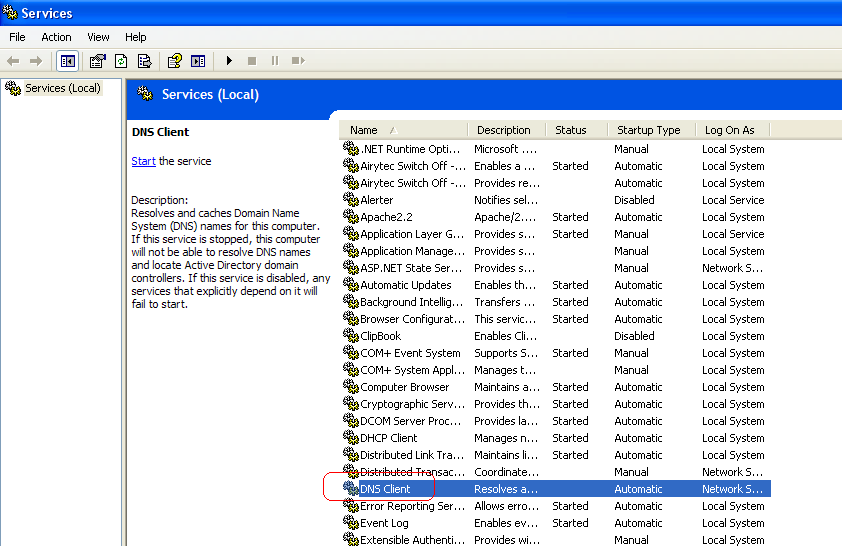
Task: Click the gear icon of Apache2.2 service
Action: click(x=351, y=216)
